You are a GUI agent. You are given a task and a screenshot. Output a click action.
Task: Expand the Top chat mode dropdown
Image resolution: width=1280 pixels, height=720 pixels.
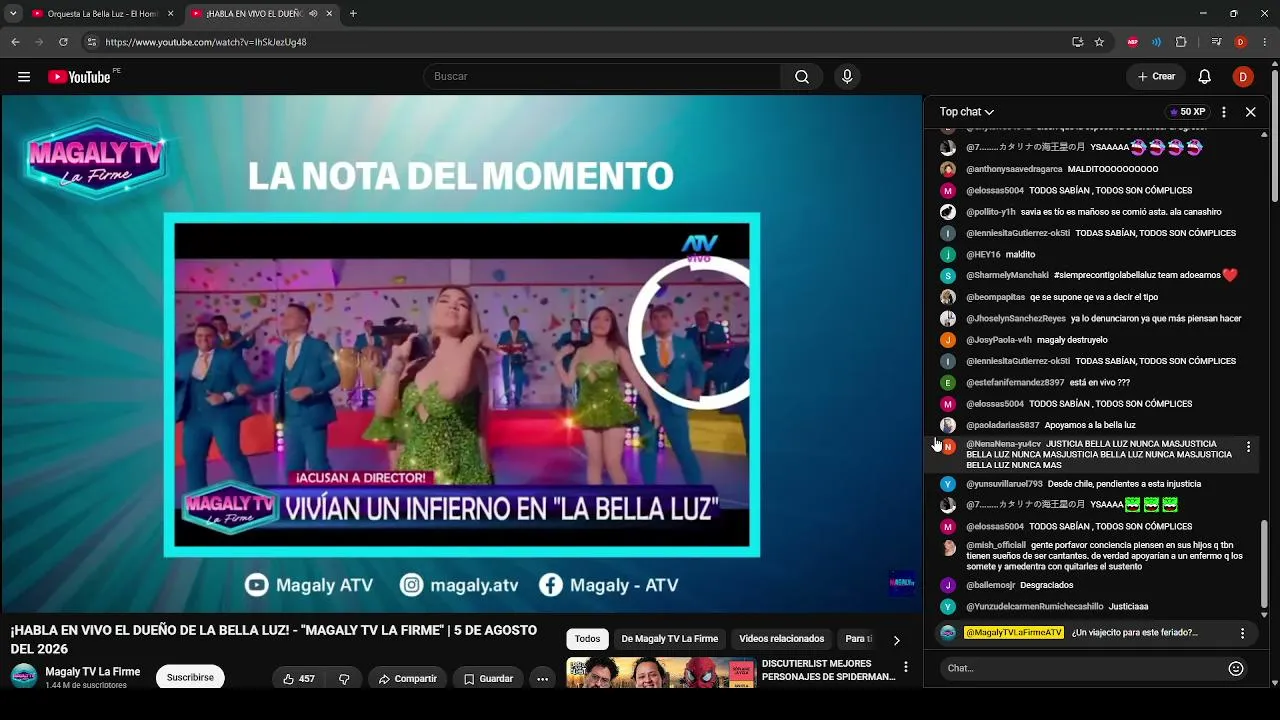point(966,112)
